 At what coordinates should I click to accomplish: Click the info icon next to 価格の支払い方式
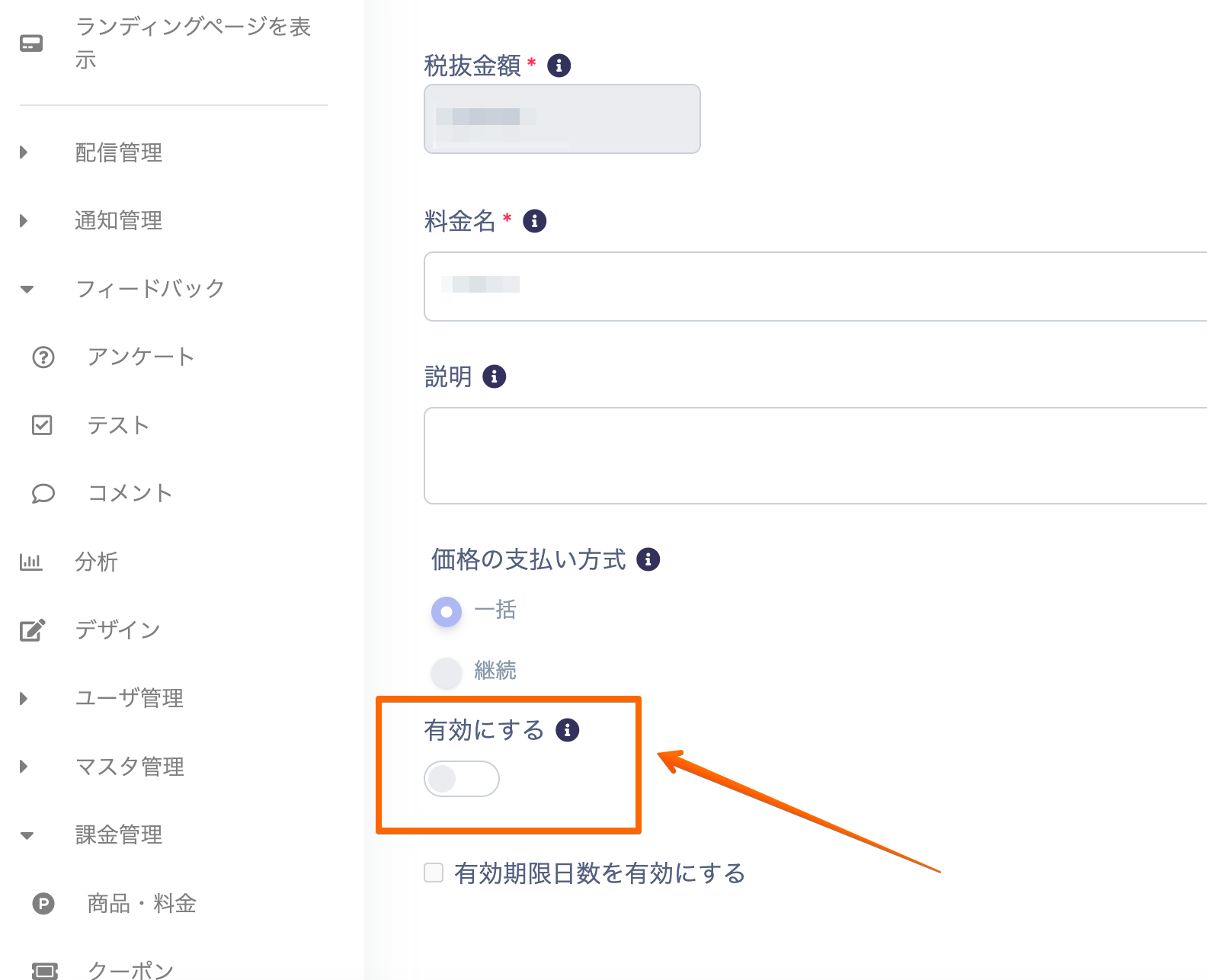[x=648, y=559]
